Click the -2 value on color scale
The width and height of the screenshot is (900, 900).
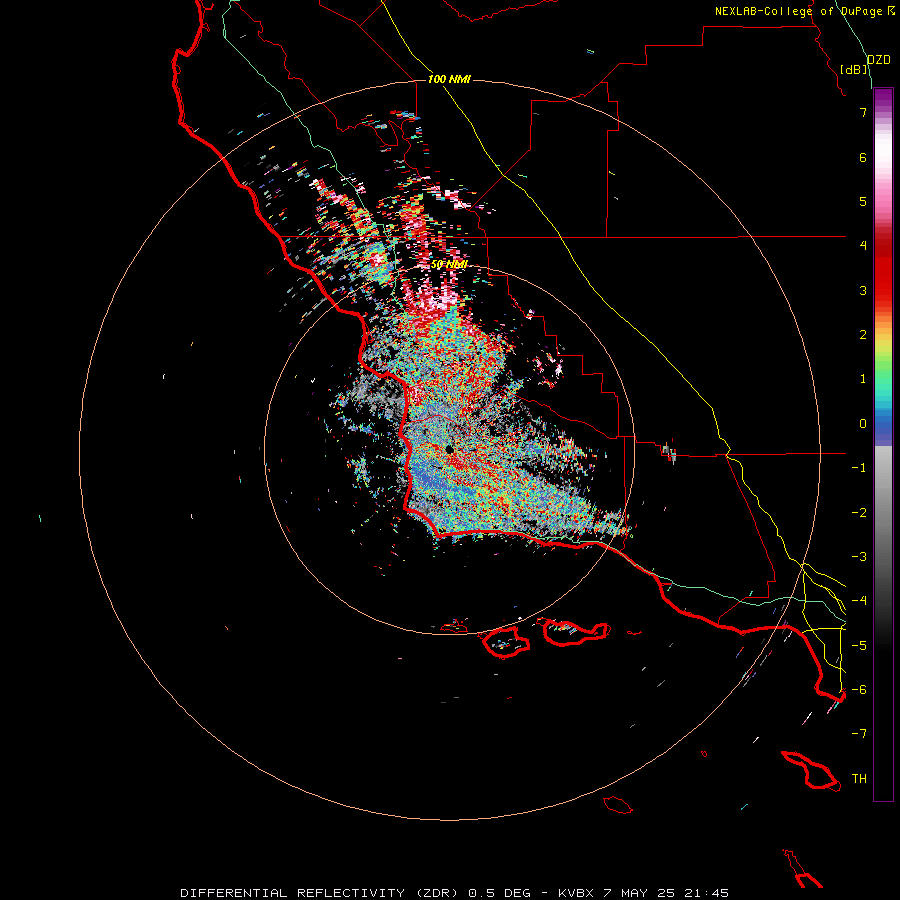(859, 513)
